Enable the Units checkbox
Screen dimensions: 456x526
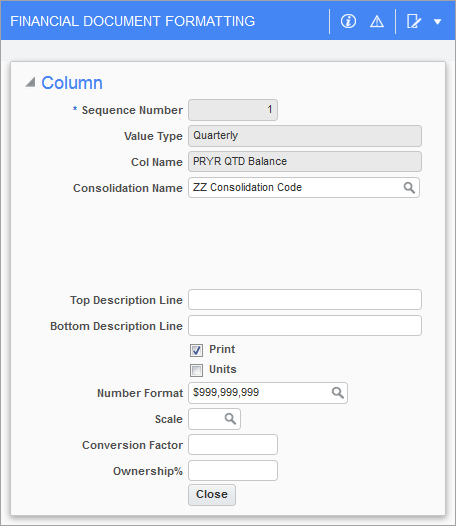196,370
